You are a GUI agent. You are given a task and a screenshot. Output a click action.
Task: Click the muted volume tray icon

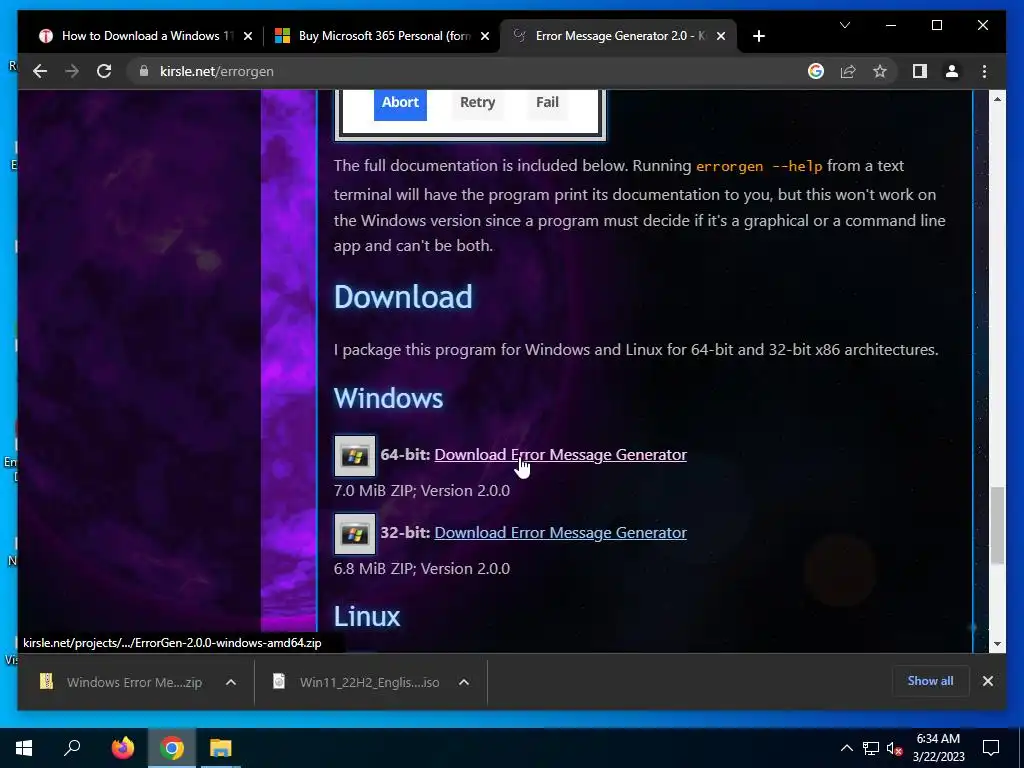[x=894, y=748]
